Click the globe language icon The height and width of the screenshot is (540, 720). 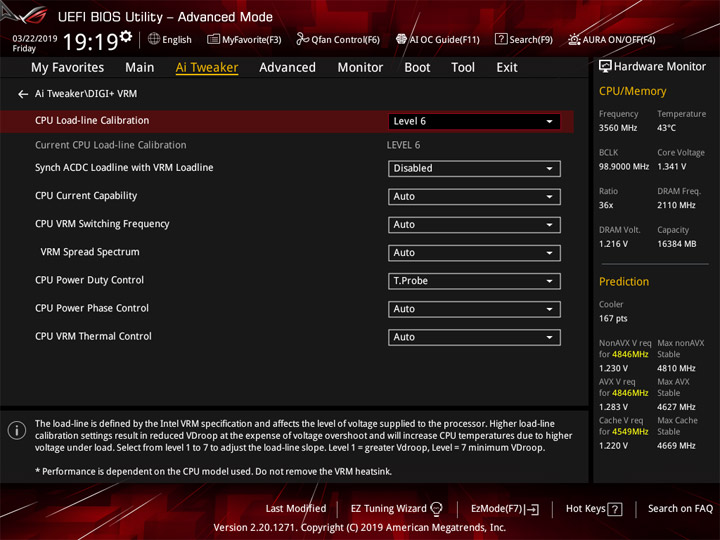[154, 39]
